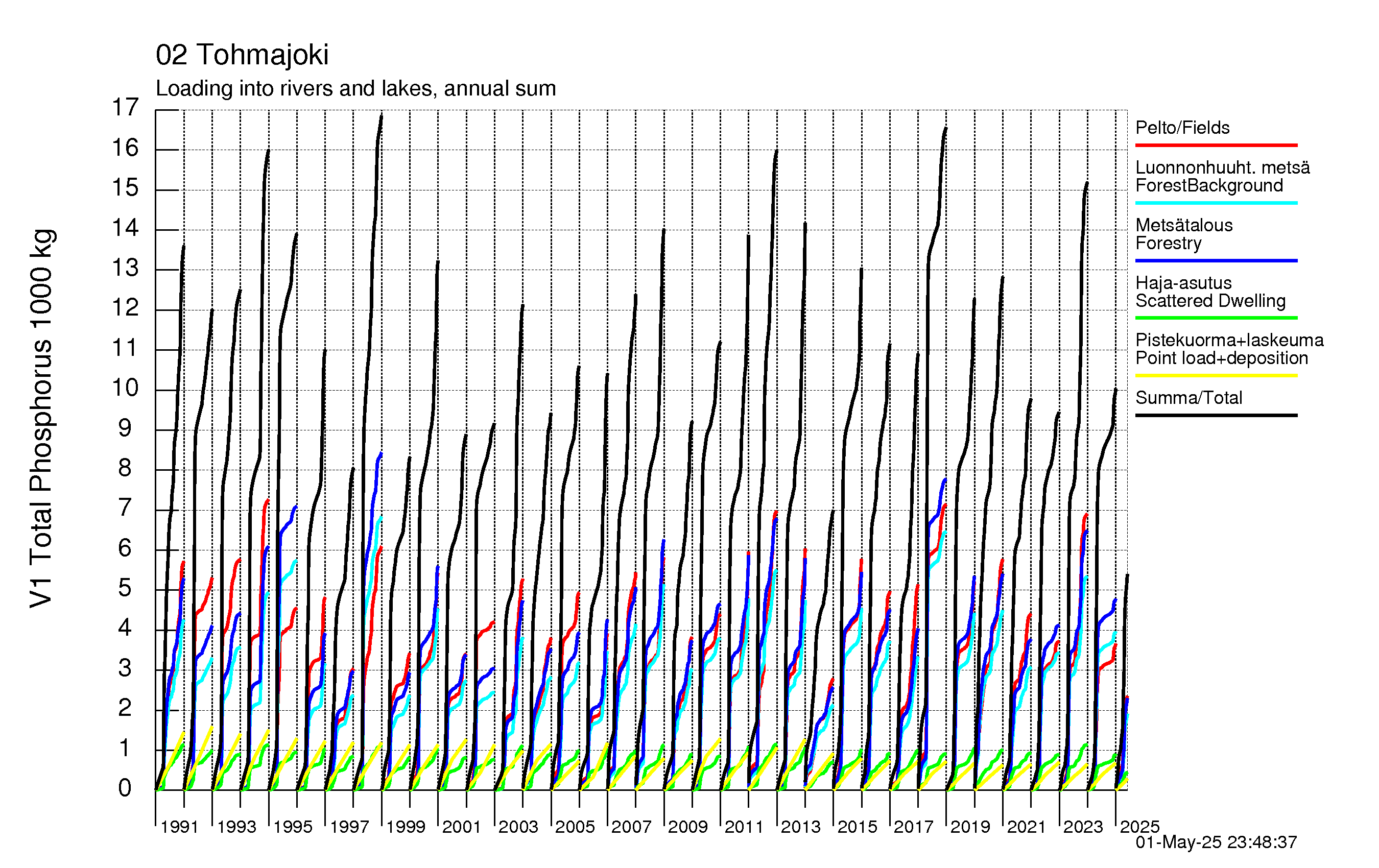Click the 'ForestBackground' legend label
Screen dimensions: 1379x868
coord(1209,185)
